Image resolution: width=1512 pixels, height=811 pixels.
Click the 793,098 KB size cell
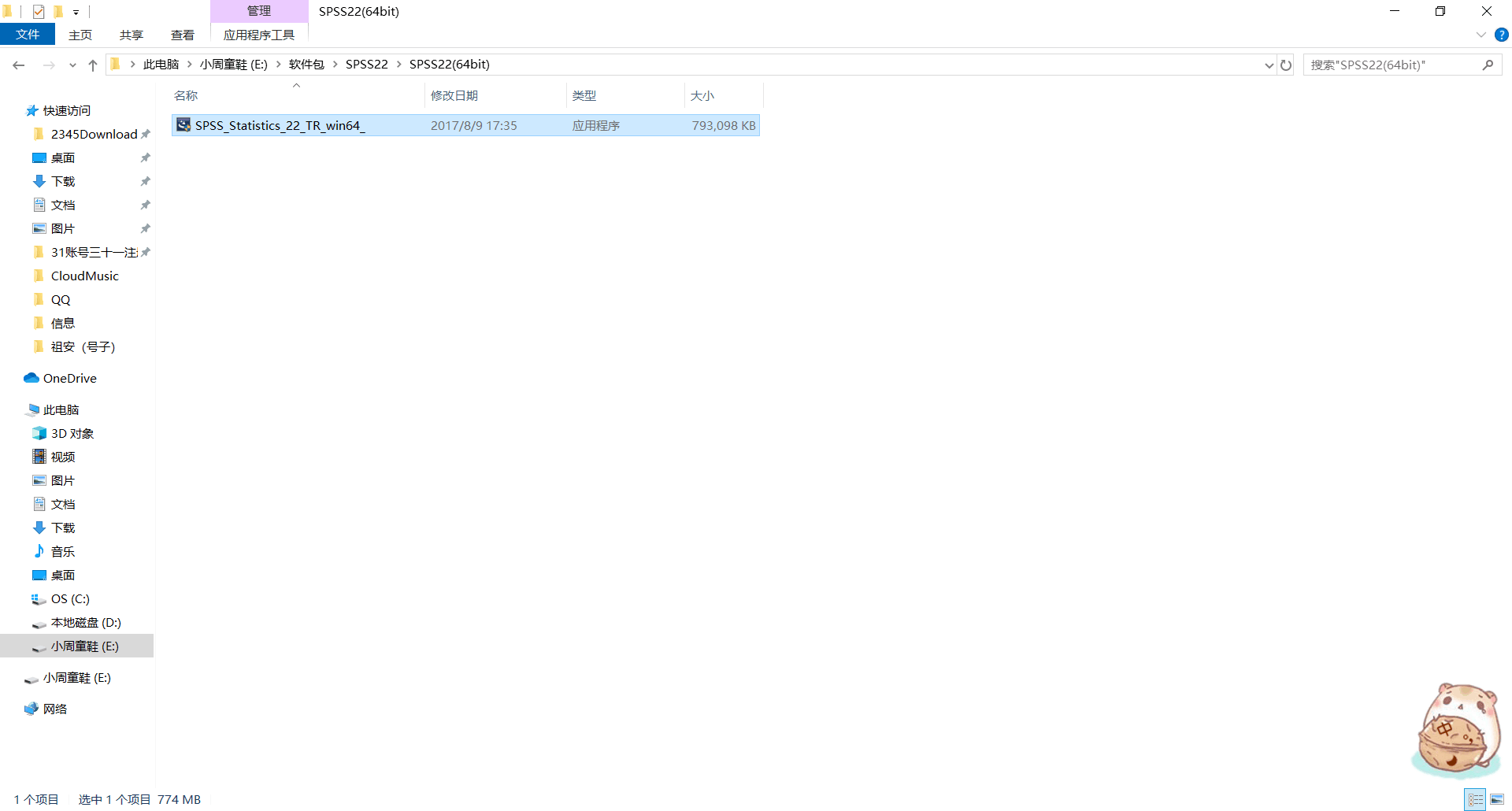pyautogui.click(x=724, y=126)
